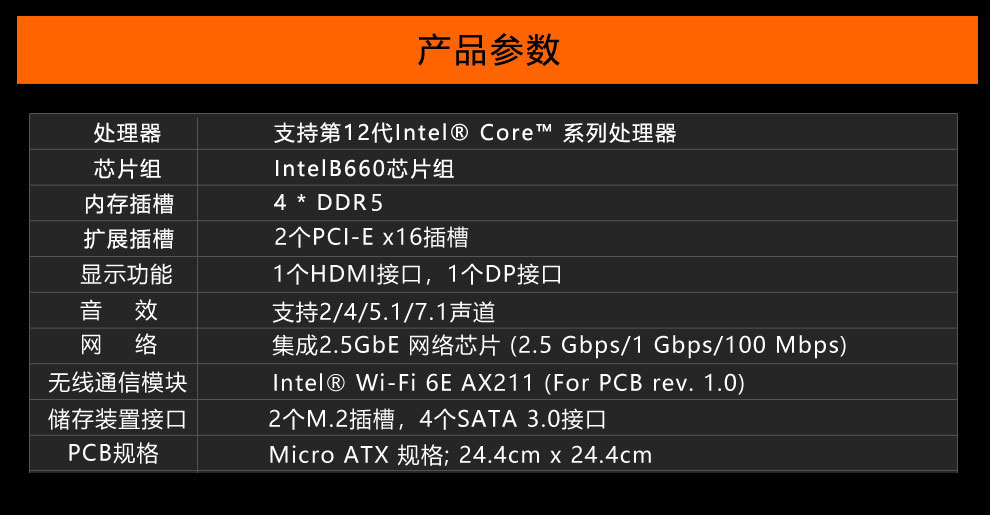Click the HDMI接口 and DP接口 value
The image size is (990, 515).
tap(417, 275)
